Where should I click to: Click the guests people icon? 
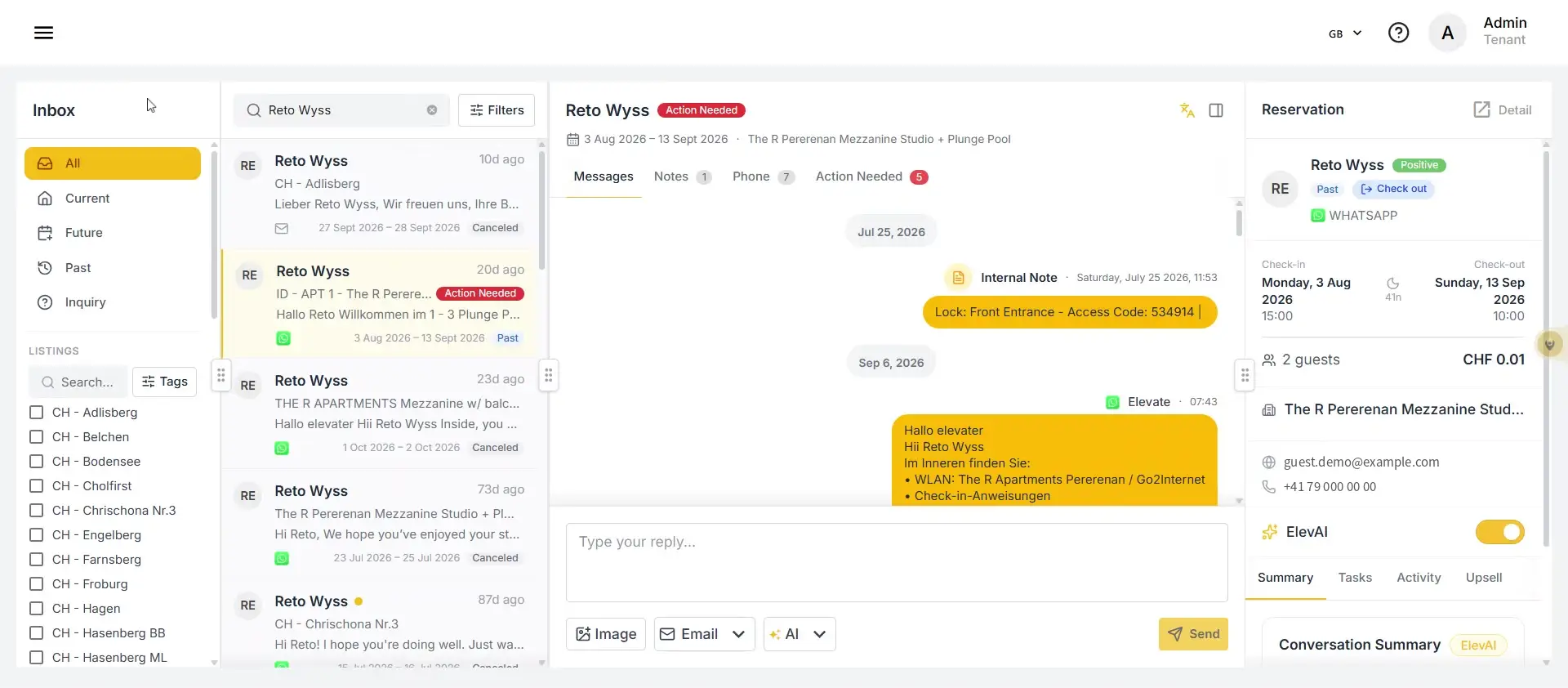[1269, 360]
